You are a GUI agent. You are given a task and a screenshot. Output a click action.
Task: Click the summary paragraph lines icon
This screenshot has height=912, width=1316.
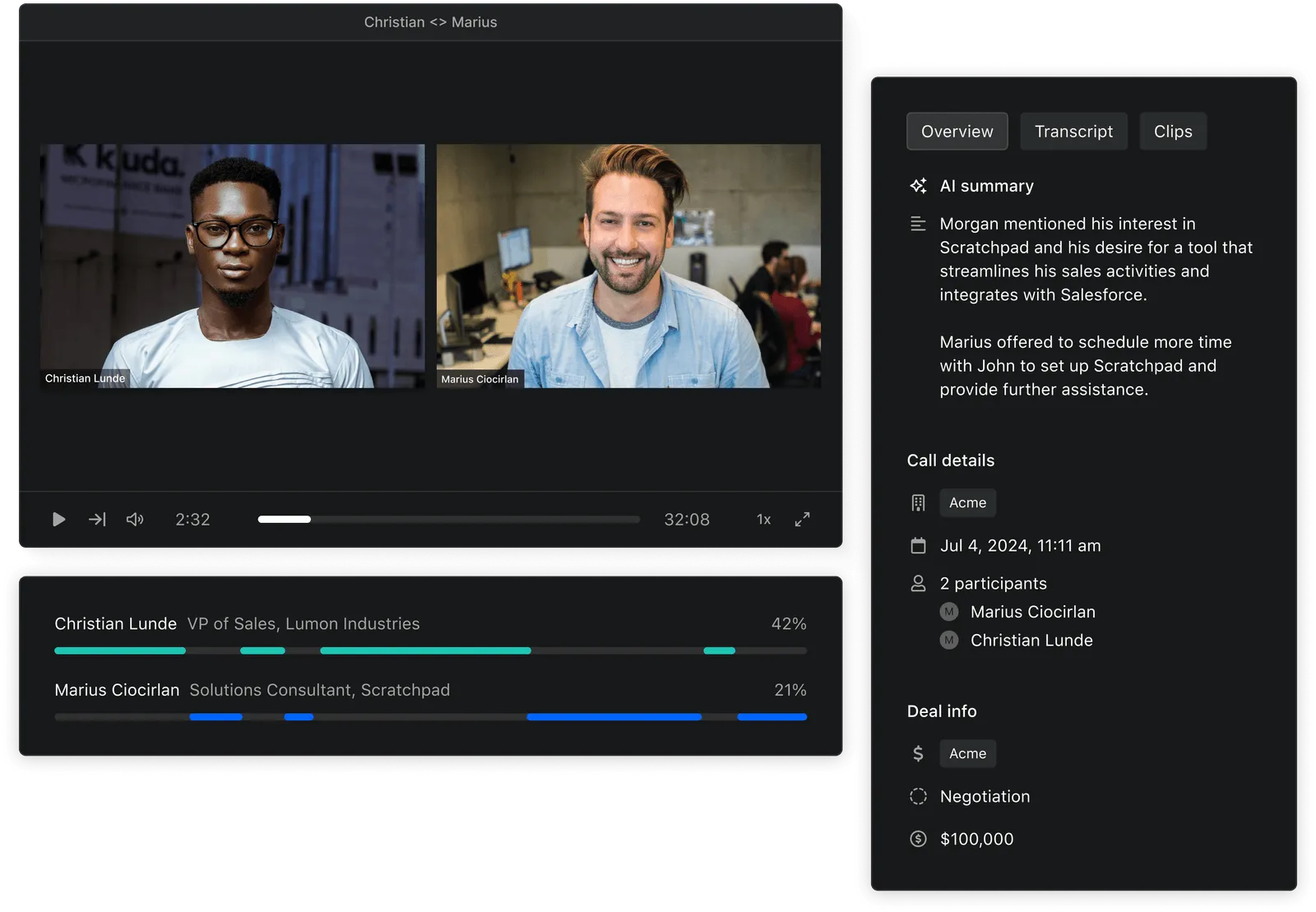(x=919, y=224)
